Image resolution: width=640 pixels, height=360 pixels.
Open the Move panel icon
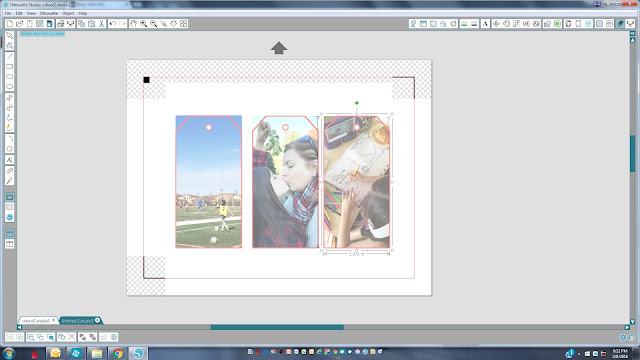pos(496,24)
